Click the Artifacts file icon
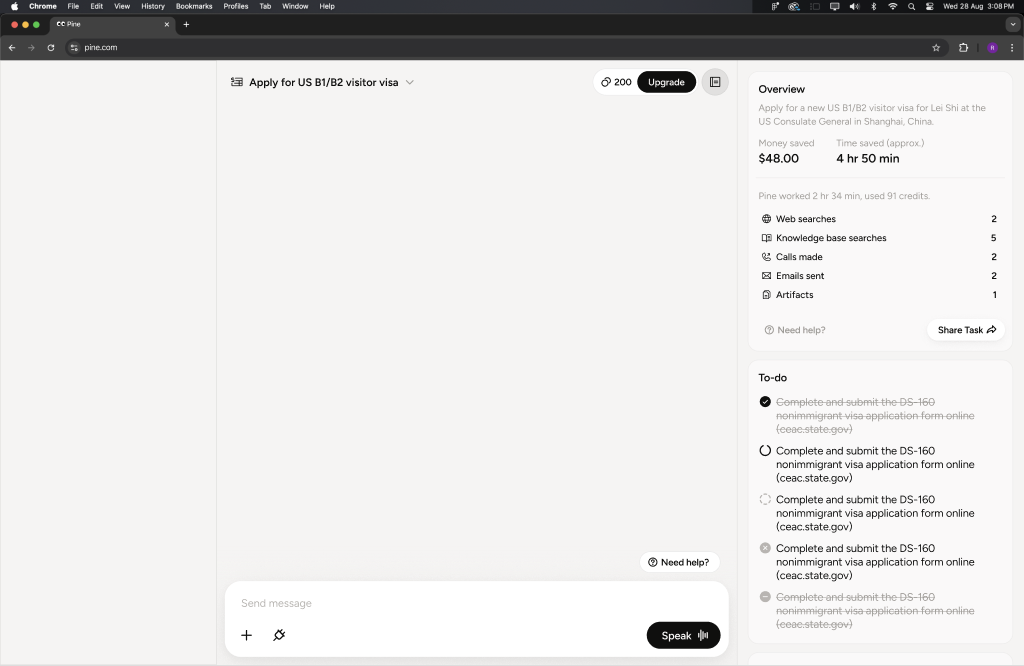 (767, 294)
